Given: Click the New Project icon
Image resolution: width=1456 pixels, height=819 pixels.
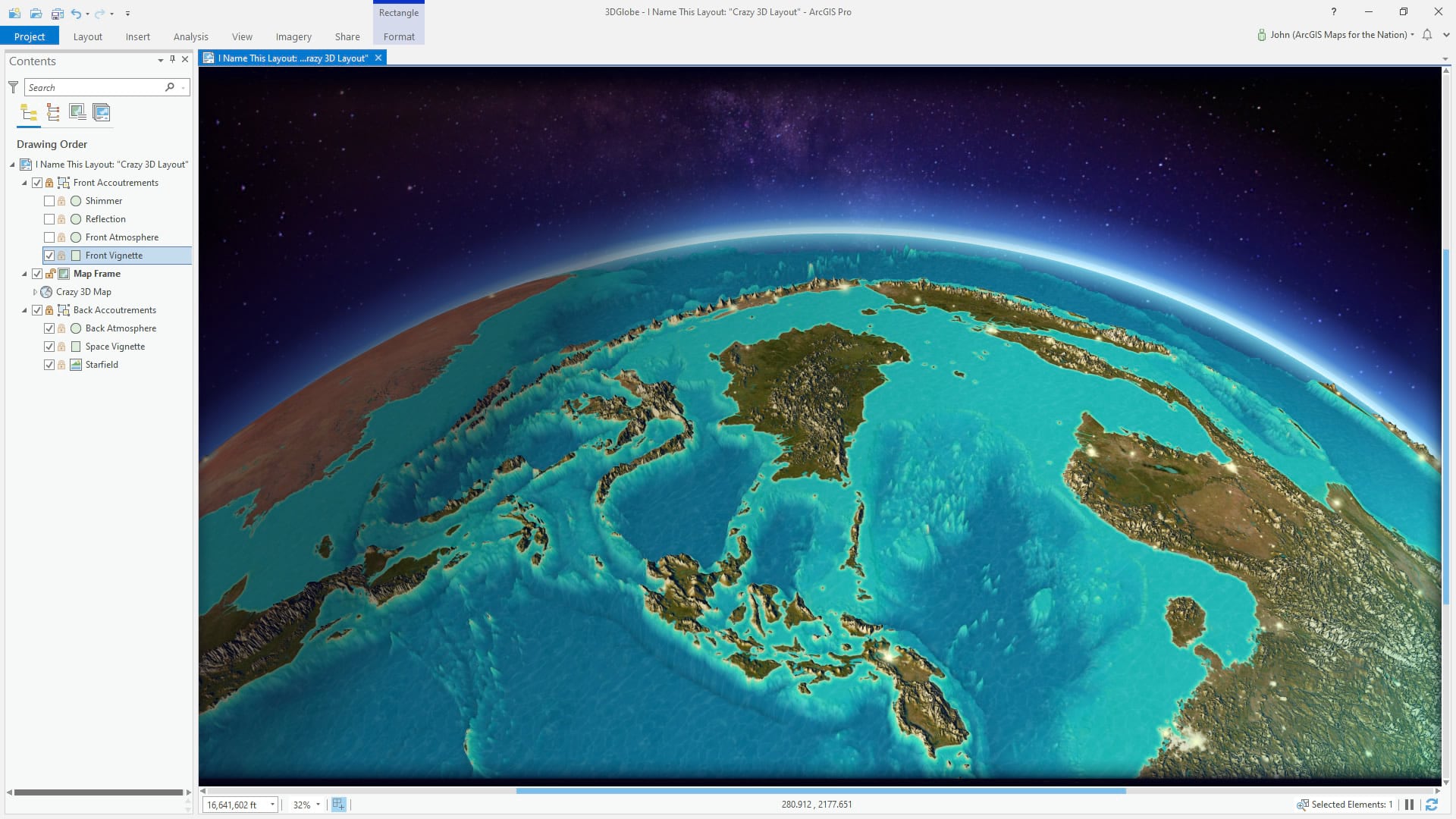Looking at the screenshot, I should (14, 13).
